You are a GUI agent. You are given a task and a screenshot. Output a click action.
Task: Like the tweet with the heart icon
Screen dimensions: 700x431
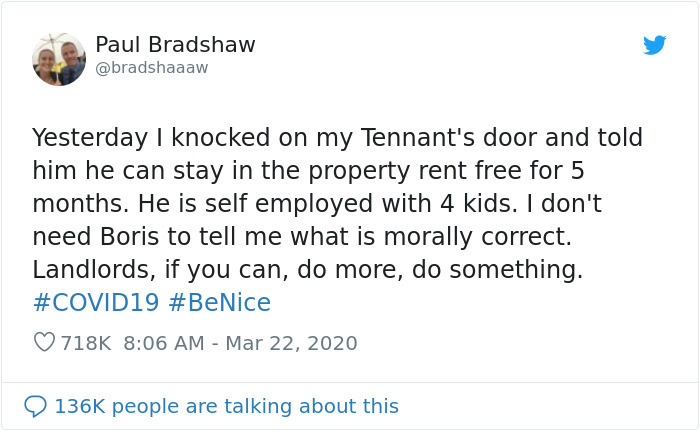click(x=44, y=343)
